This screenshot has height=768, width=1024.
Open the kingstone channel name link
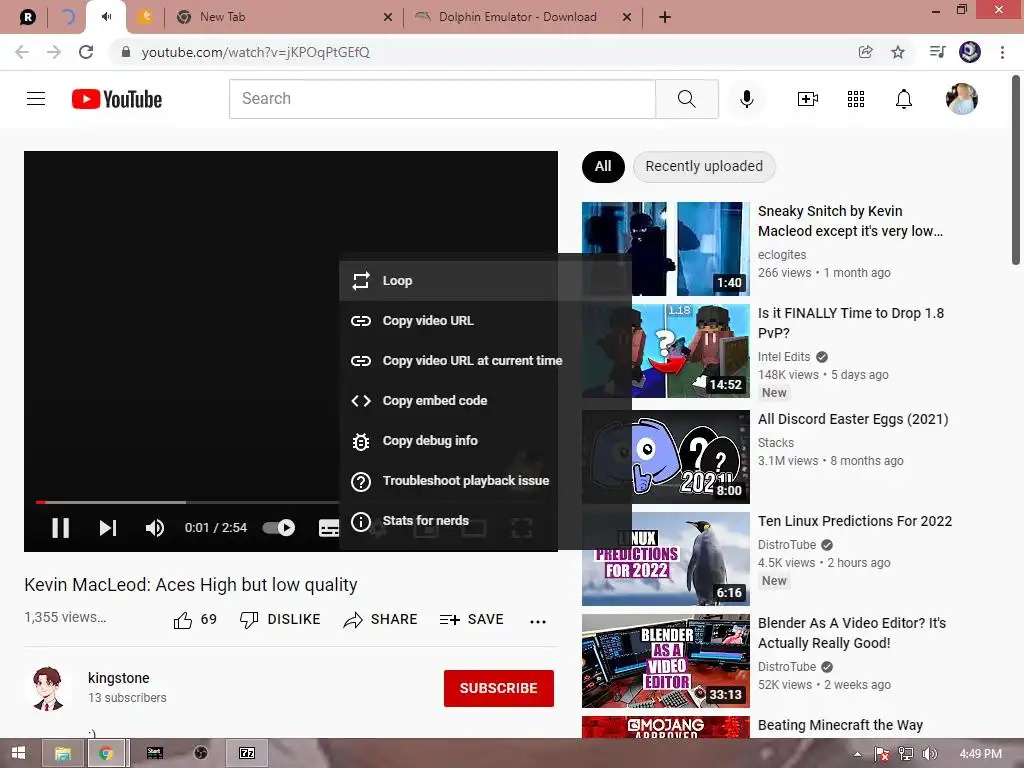(118, 678)
